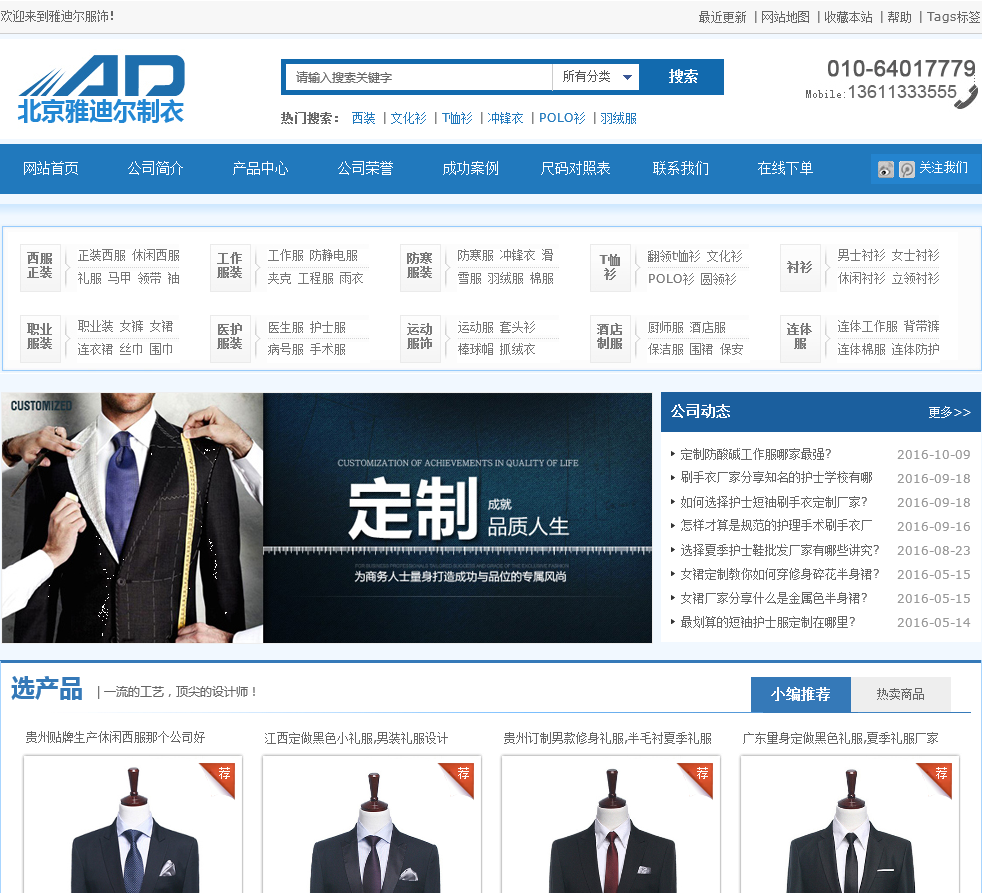Click the 定制 品质人生 tailoring banner
The image size is (982, 893).
[326, 518]
